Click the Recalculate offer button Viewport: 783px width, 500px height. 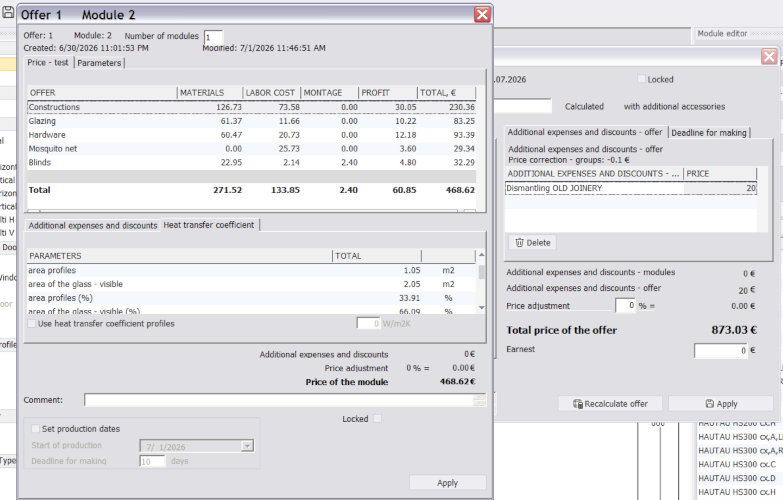[610, 404]
